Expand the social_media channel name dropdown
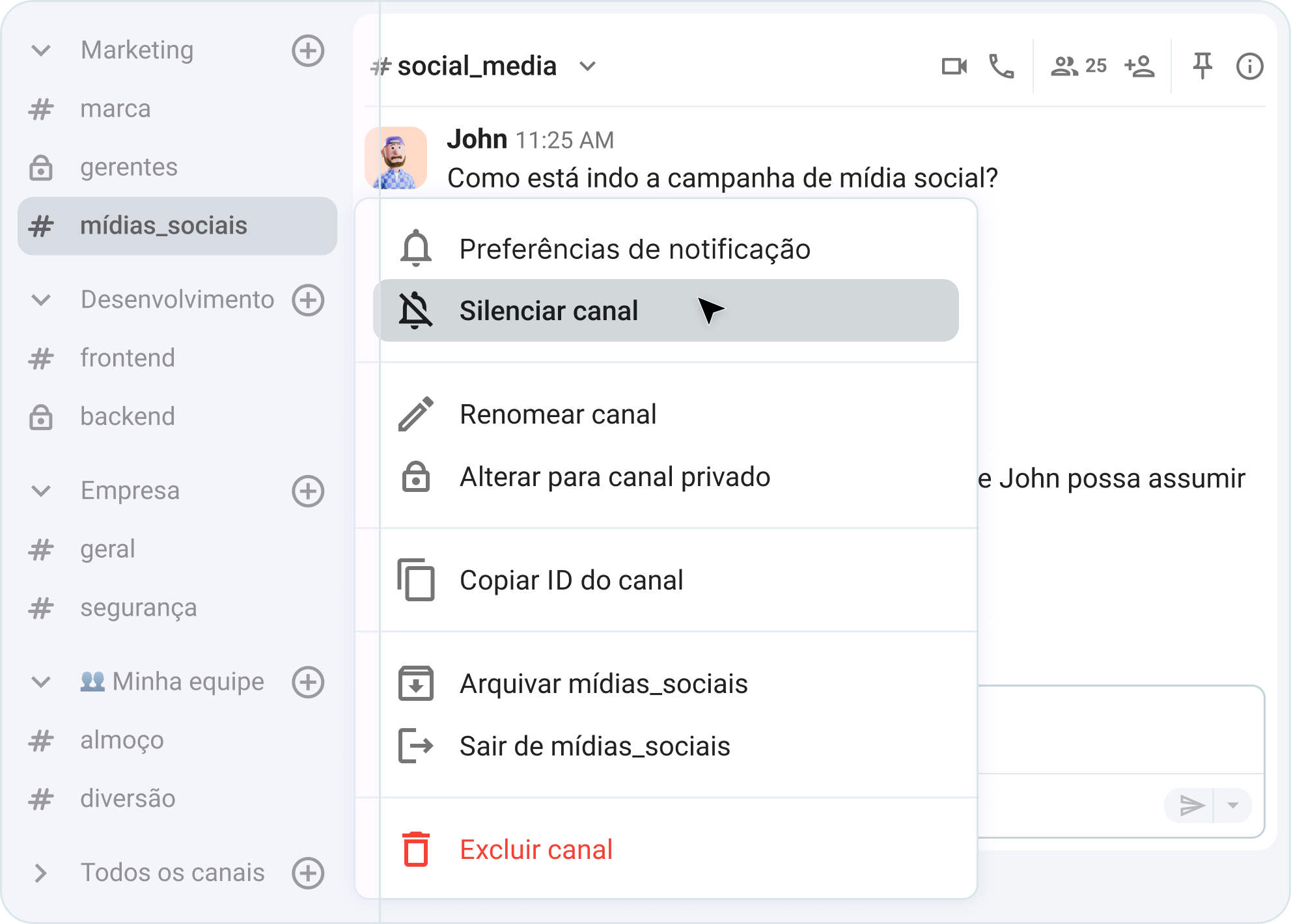 (588, 66)
